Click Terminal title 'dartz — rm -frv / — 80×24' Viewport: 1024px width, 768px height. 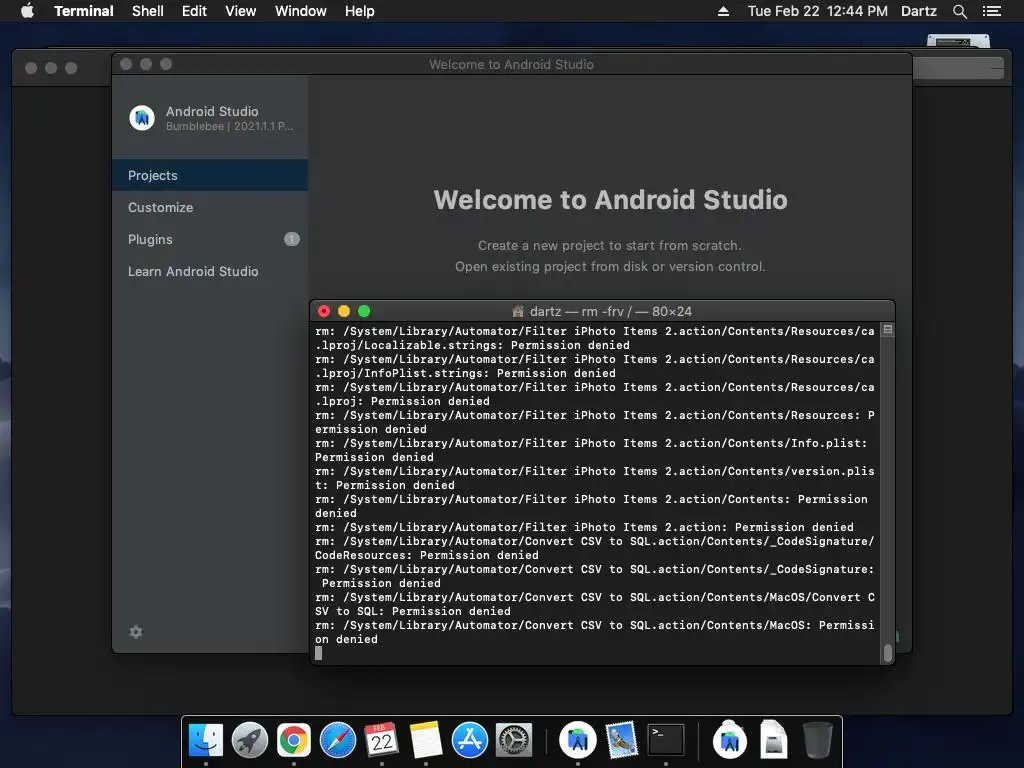(611, 312)
